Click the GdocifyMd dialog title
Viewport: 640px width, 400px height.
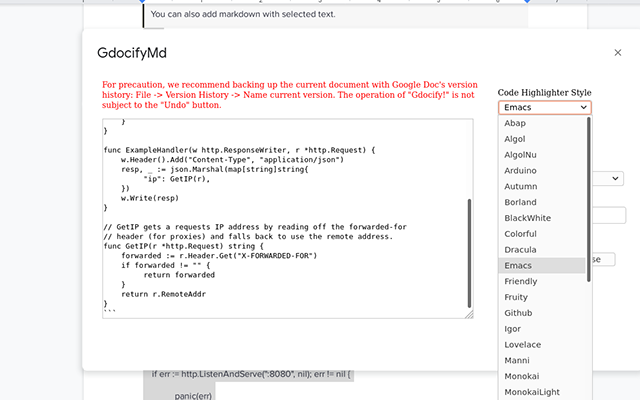pyautogui.click(x=132, y=53)
